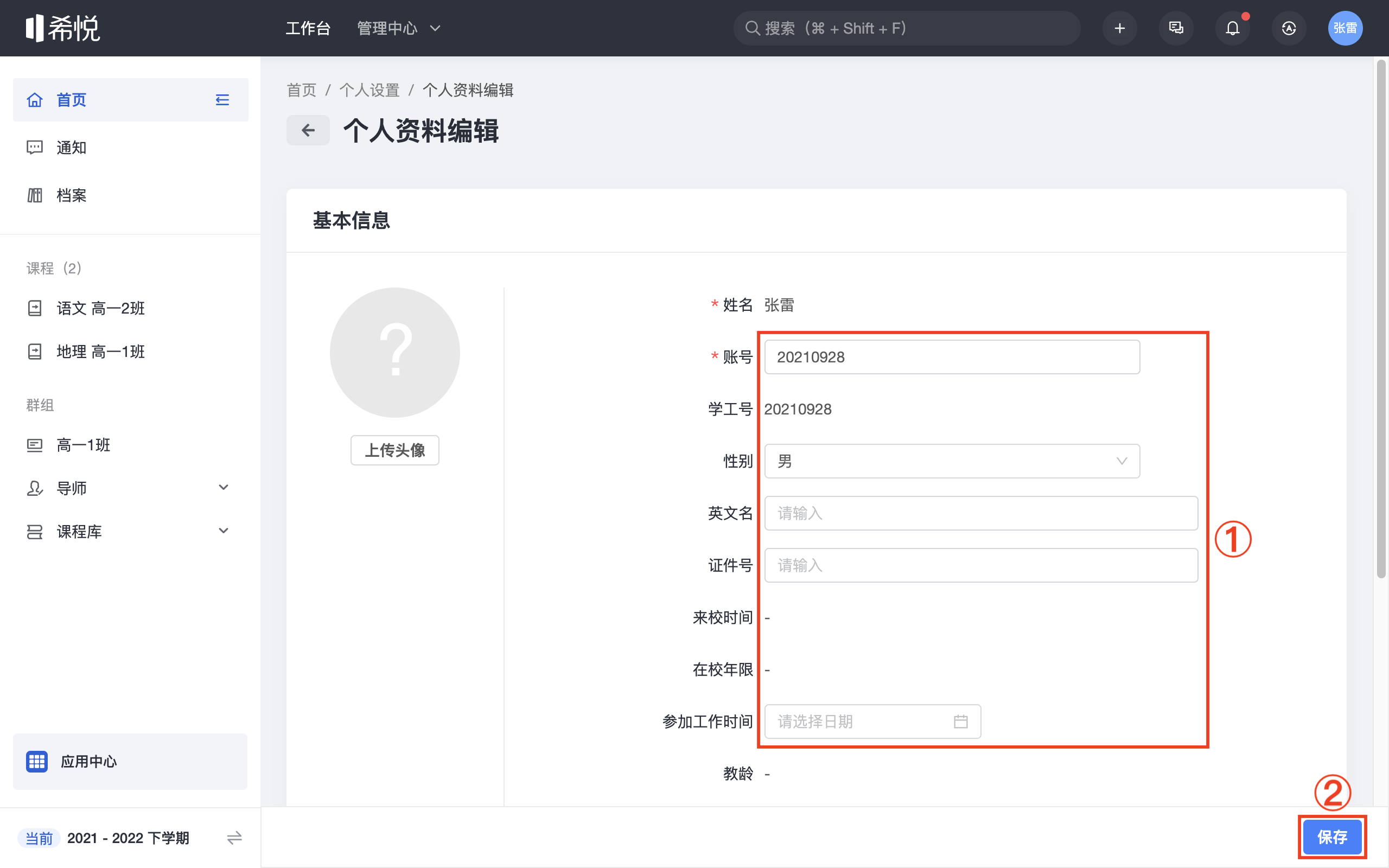Click the page vertical scrollbar
This screenshot has height=868, width=1389.
click(1381, 319)
